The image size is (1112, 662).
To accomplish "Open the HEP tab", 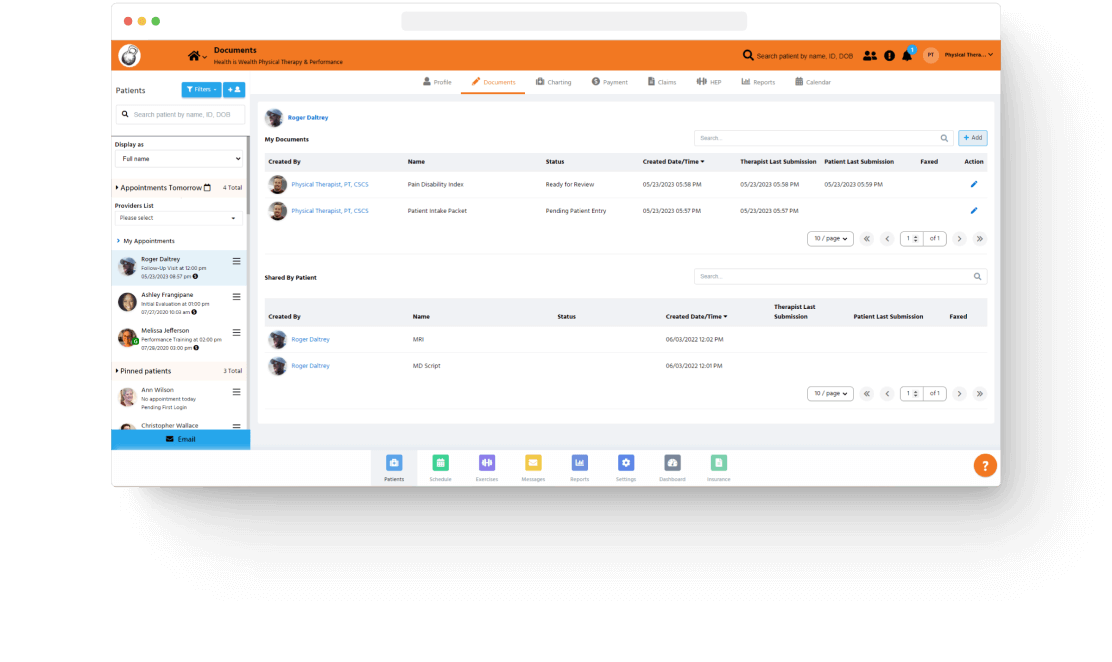I will [709, 82].
